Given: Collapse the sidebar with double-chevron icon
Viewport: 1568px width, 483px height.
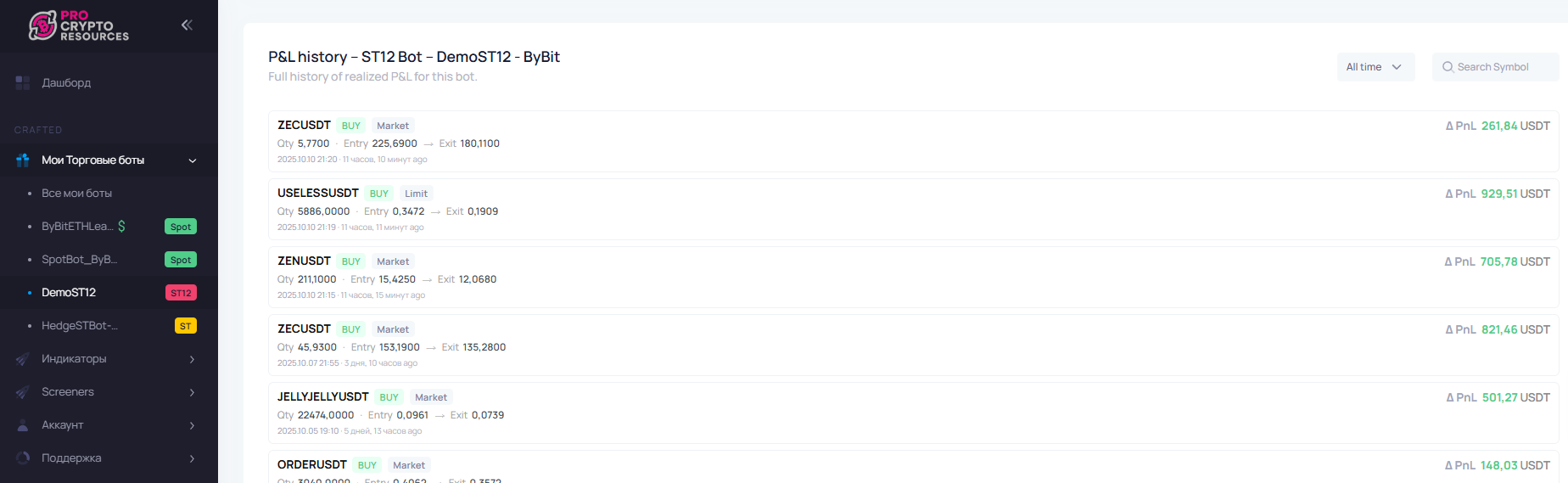Looking at the screenshot, I should (x=187, y=25).
